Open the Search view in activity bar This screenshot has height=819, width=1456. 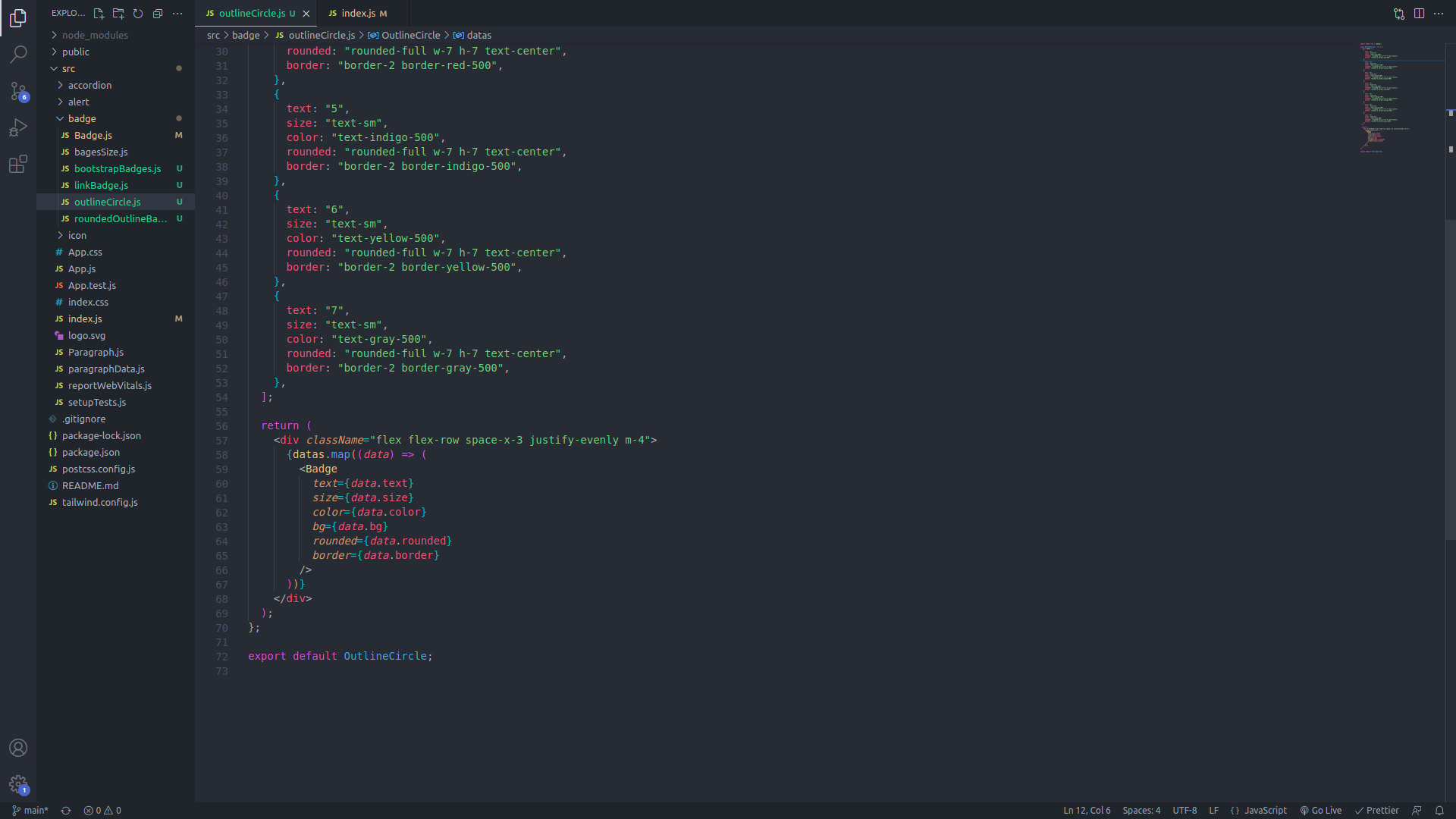point(18,54)
